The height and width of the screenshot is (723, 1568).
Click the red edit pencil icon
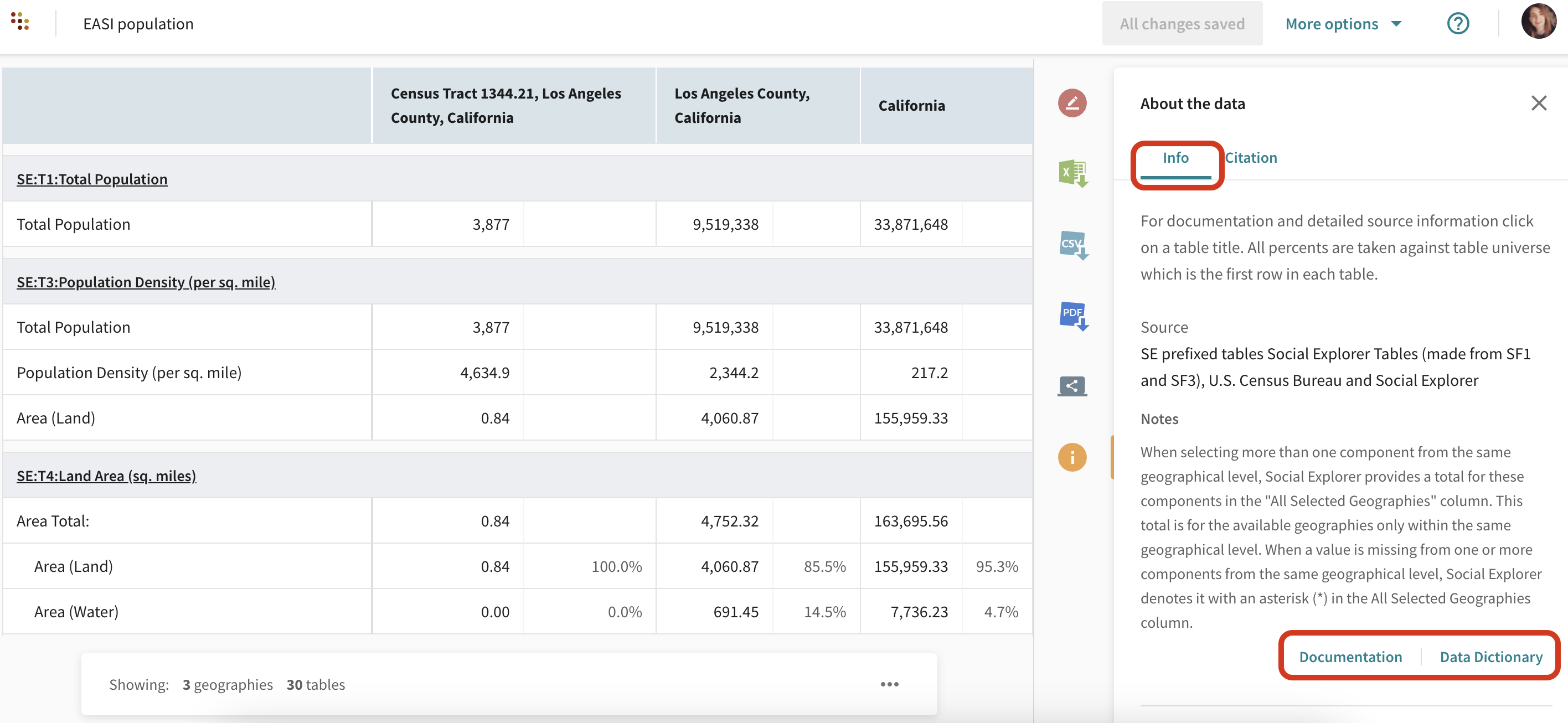1071,103
